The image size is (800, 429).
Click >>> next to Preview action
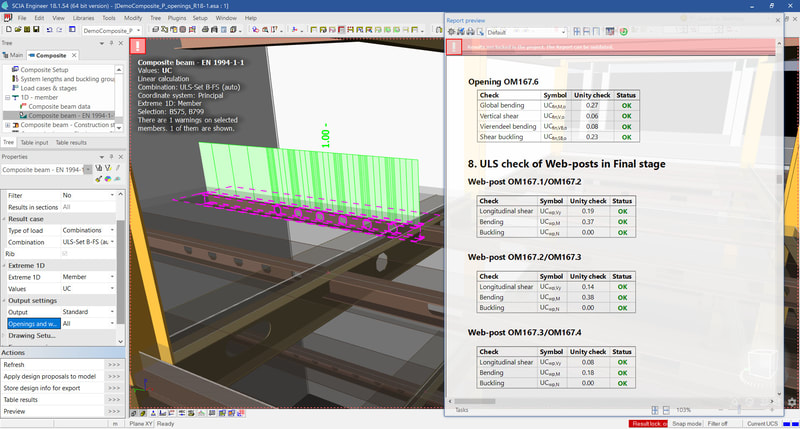(x=114, y=412)
